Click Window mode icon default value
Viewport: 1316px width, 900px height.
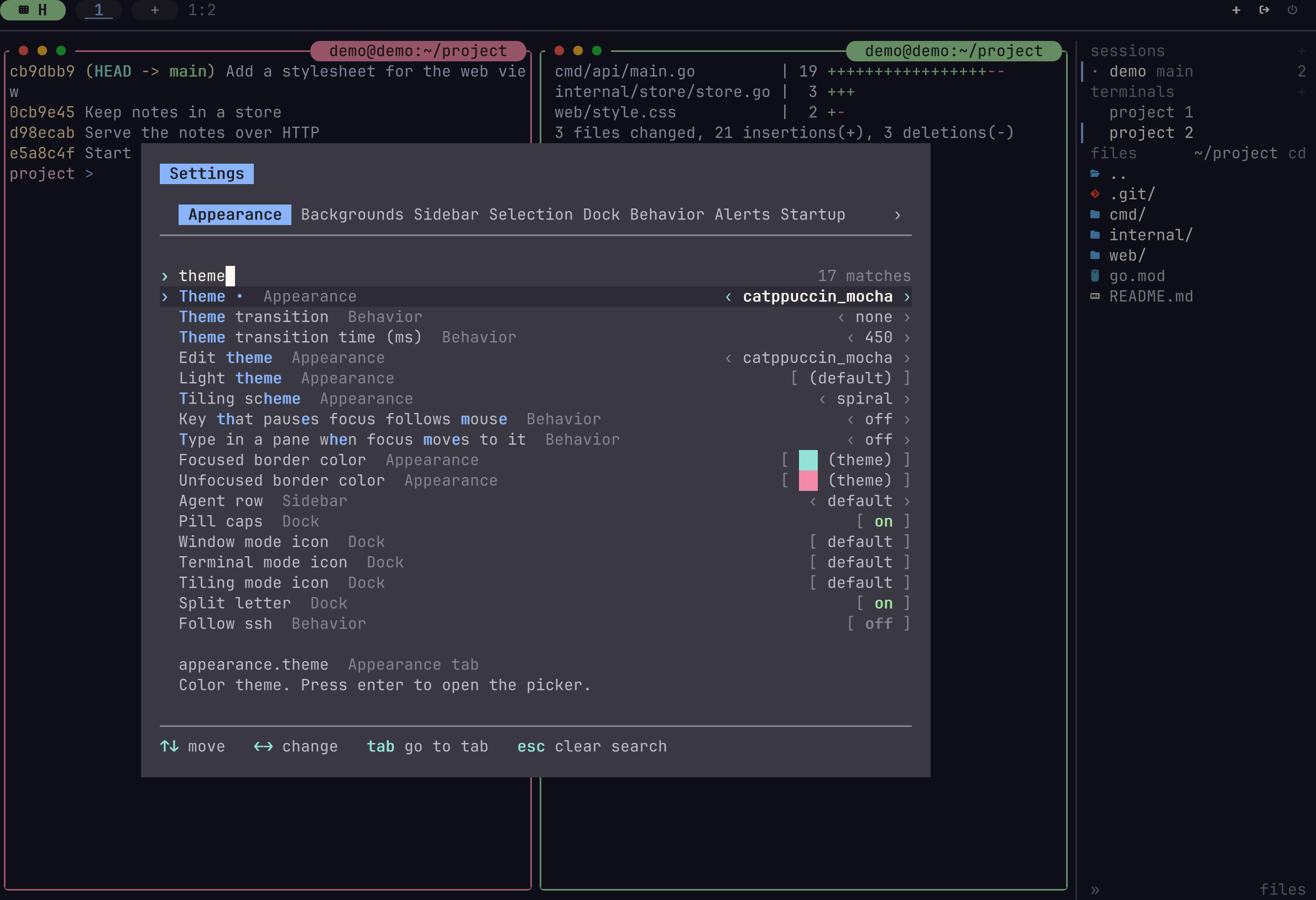tap(860, 542)
